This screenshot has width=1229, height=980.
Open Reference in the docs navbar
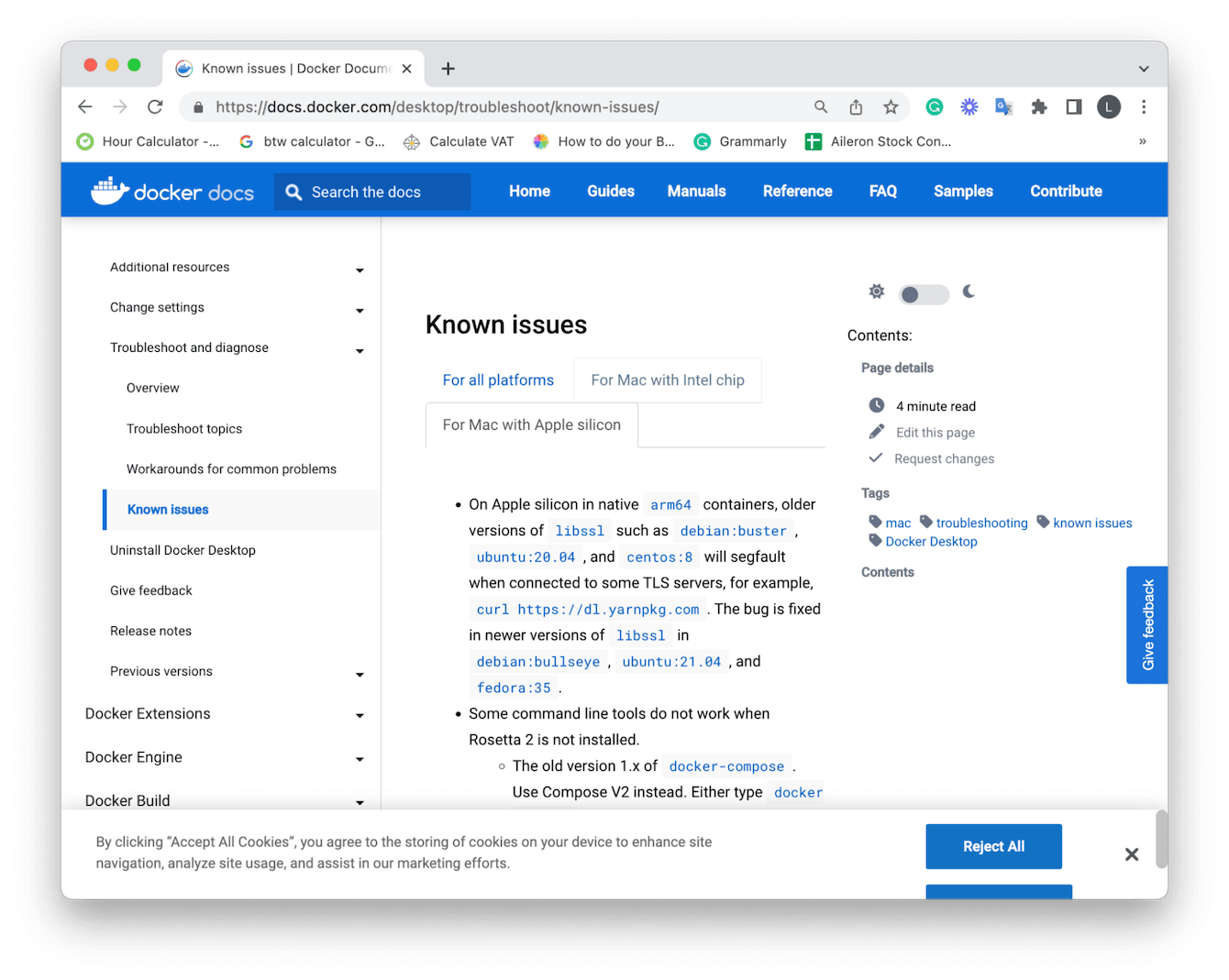[x=798, y=191]
